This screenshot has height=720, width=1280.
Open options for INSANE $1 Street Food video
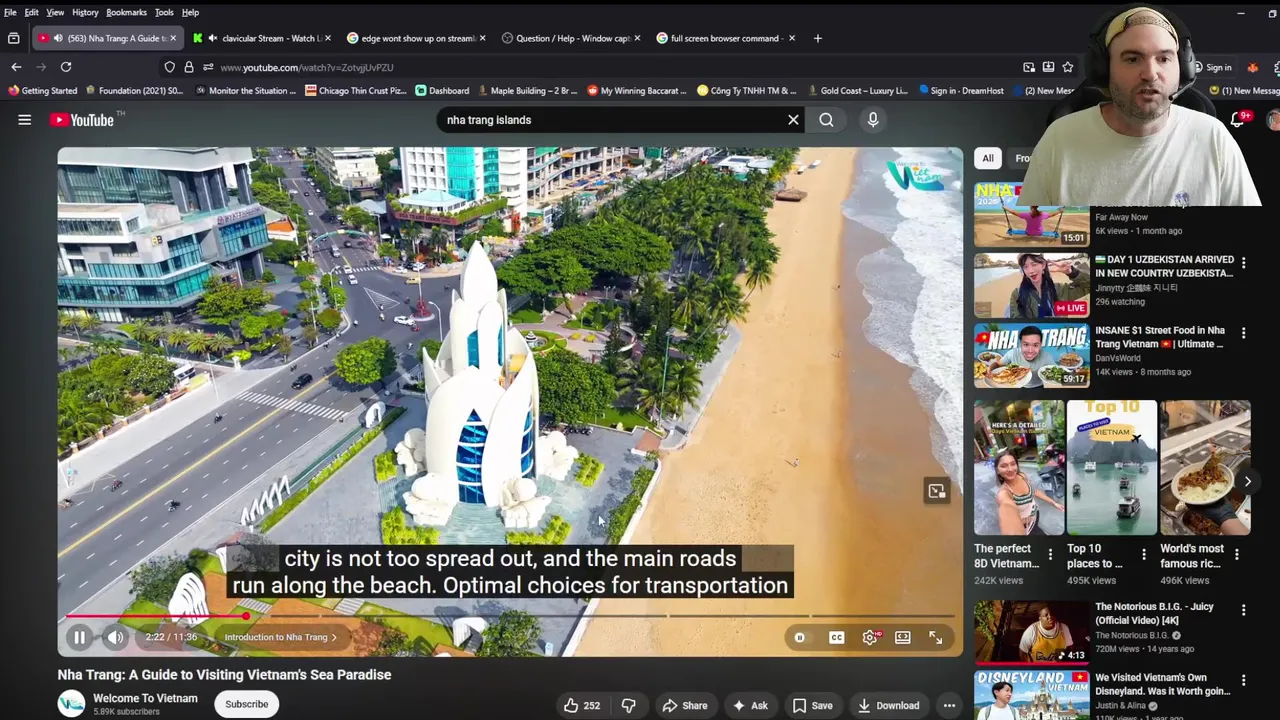[x=1243, y=333]
